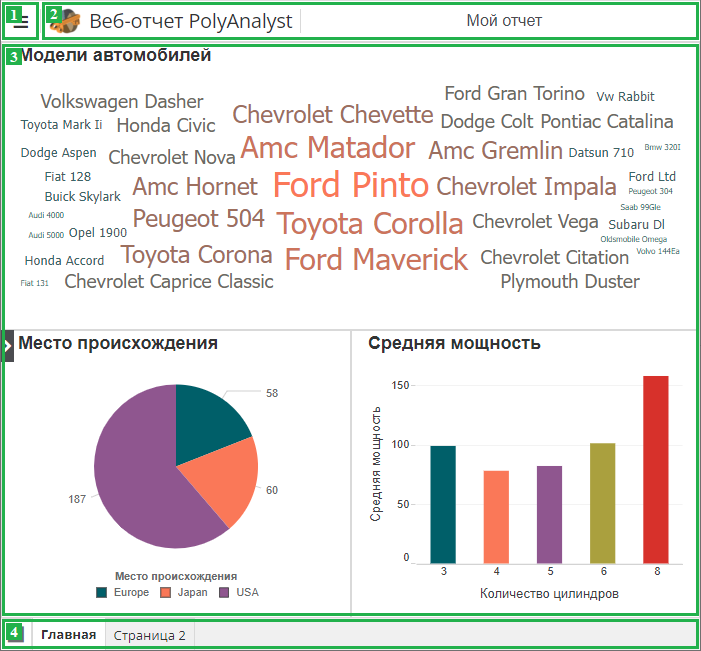Click the Мой отчет report title
Screen dimensions: 701x651
click(x=504, y=21)
